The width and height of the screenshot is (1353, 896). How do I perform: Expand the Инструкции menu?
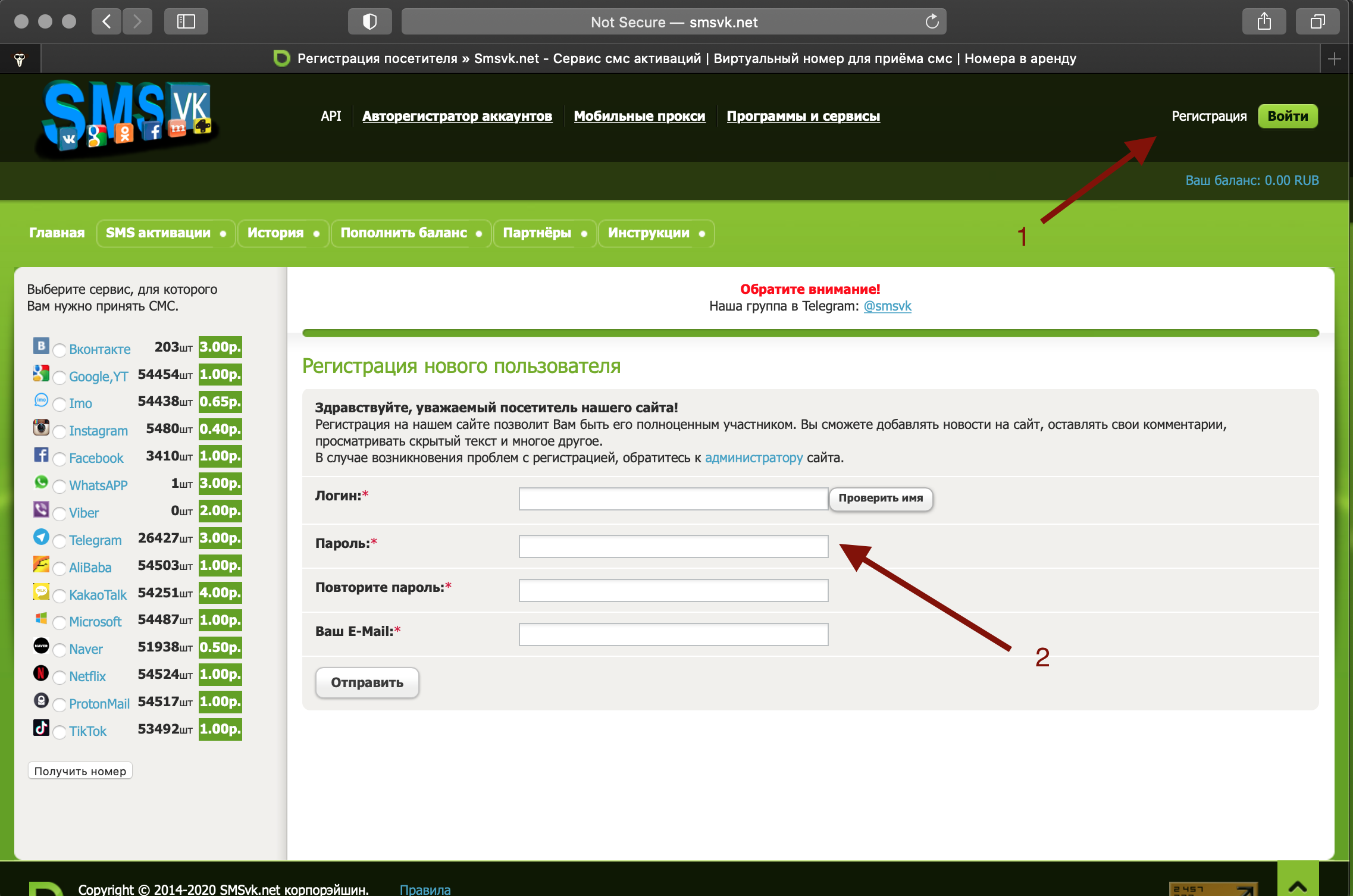pyautogui.click(x=656, y=233)
